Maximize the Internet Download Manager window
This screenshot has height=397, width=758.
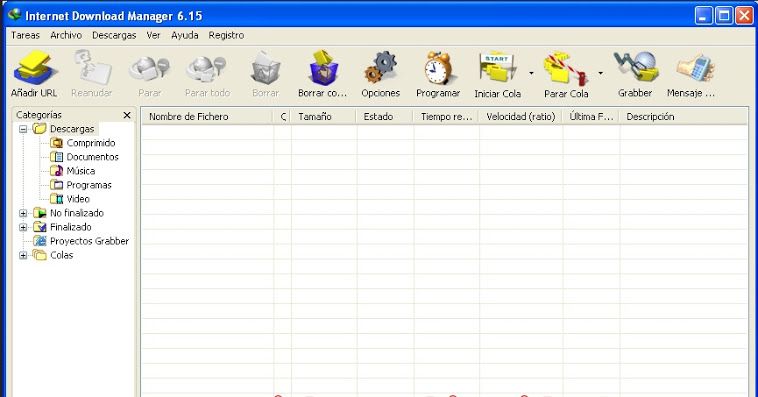click(724, 15)
